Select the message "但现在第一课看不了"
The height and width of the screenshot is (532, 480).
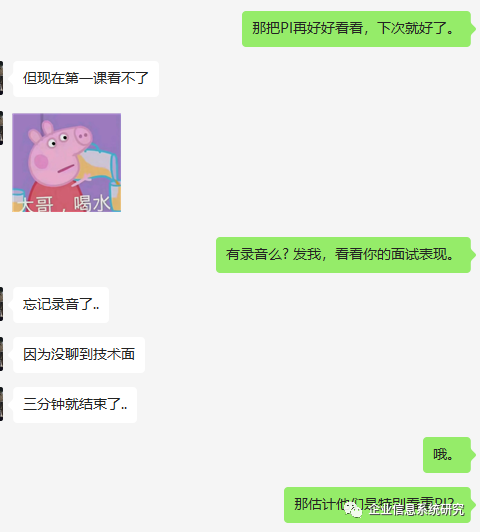pyautogui.click(x=86, y=79)
